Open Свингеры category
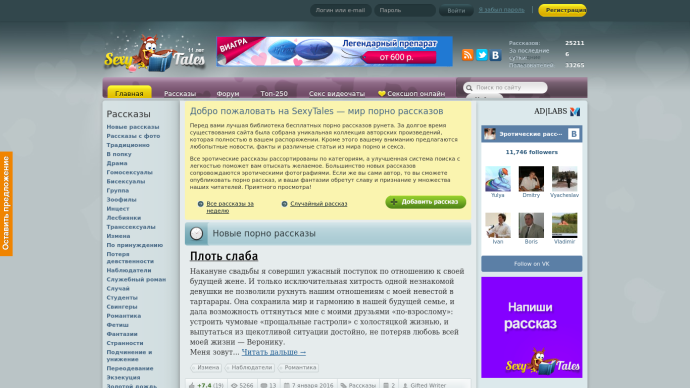Image resolution: width=690 pixels, height=388 pixels. pyautogui.click(x=122, y=307)
